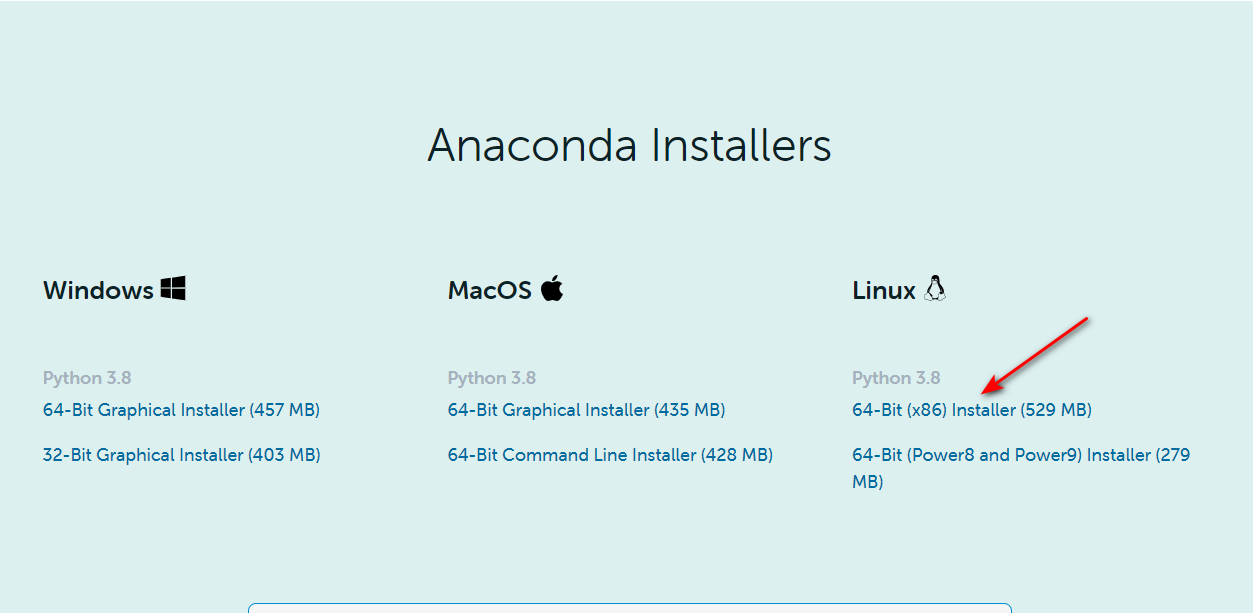Click the Linux penguin icon
The width and height of the screenshot is (1253, 613).
pos(934,288)
